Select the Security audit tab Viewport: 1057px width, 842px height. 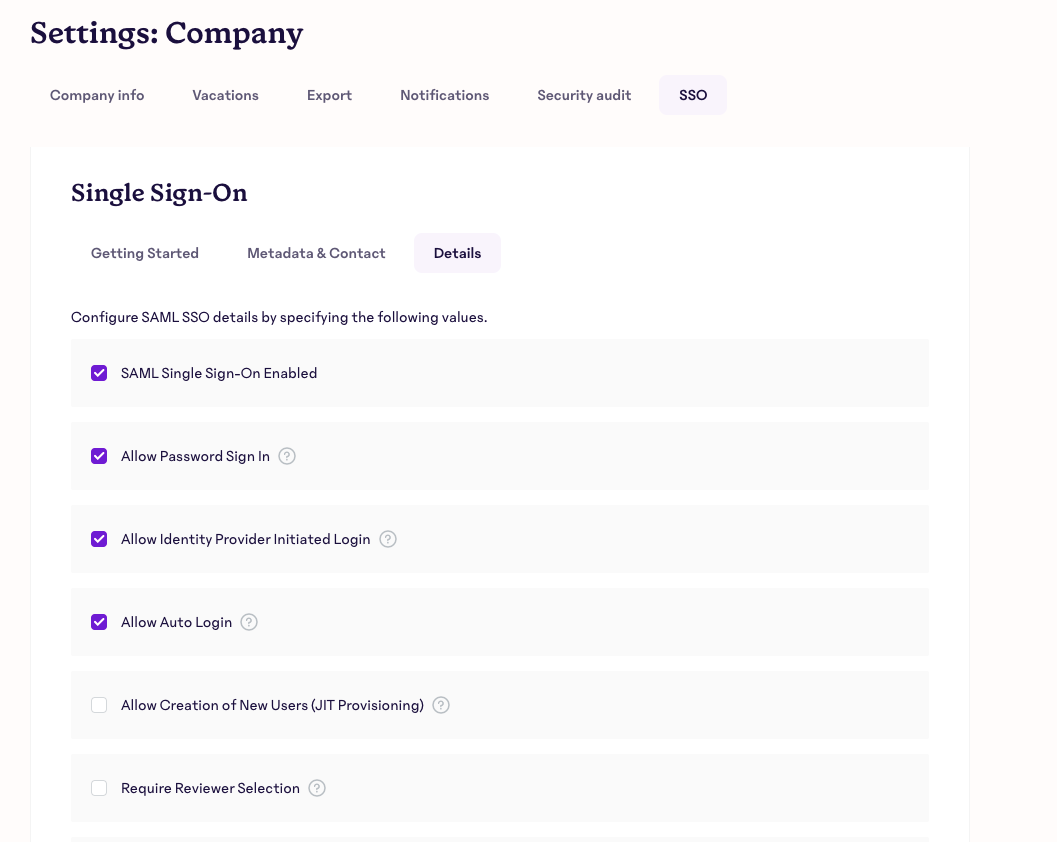[x=584, y=95]
